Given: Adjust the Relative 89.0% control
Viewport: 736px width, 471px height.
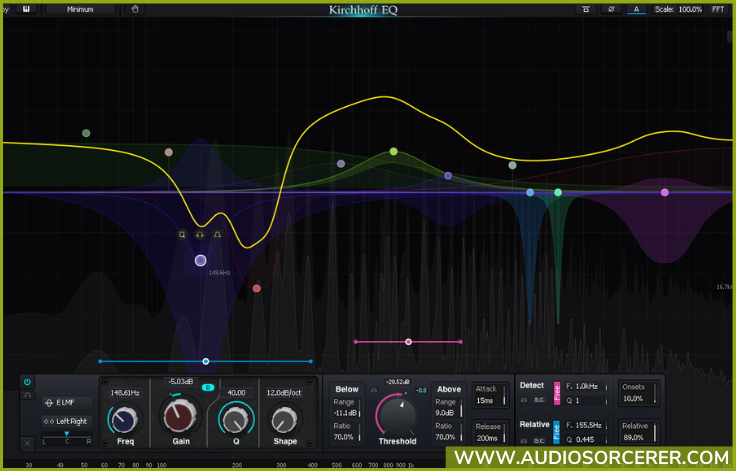Looking at the screenshot, I should [638, 432].
